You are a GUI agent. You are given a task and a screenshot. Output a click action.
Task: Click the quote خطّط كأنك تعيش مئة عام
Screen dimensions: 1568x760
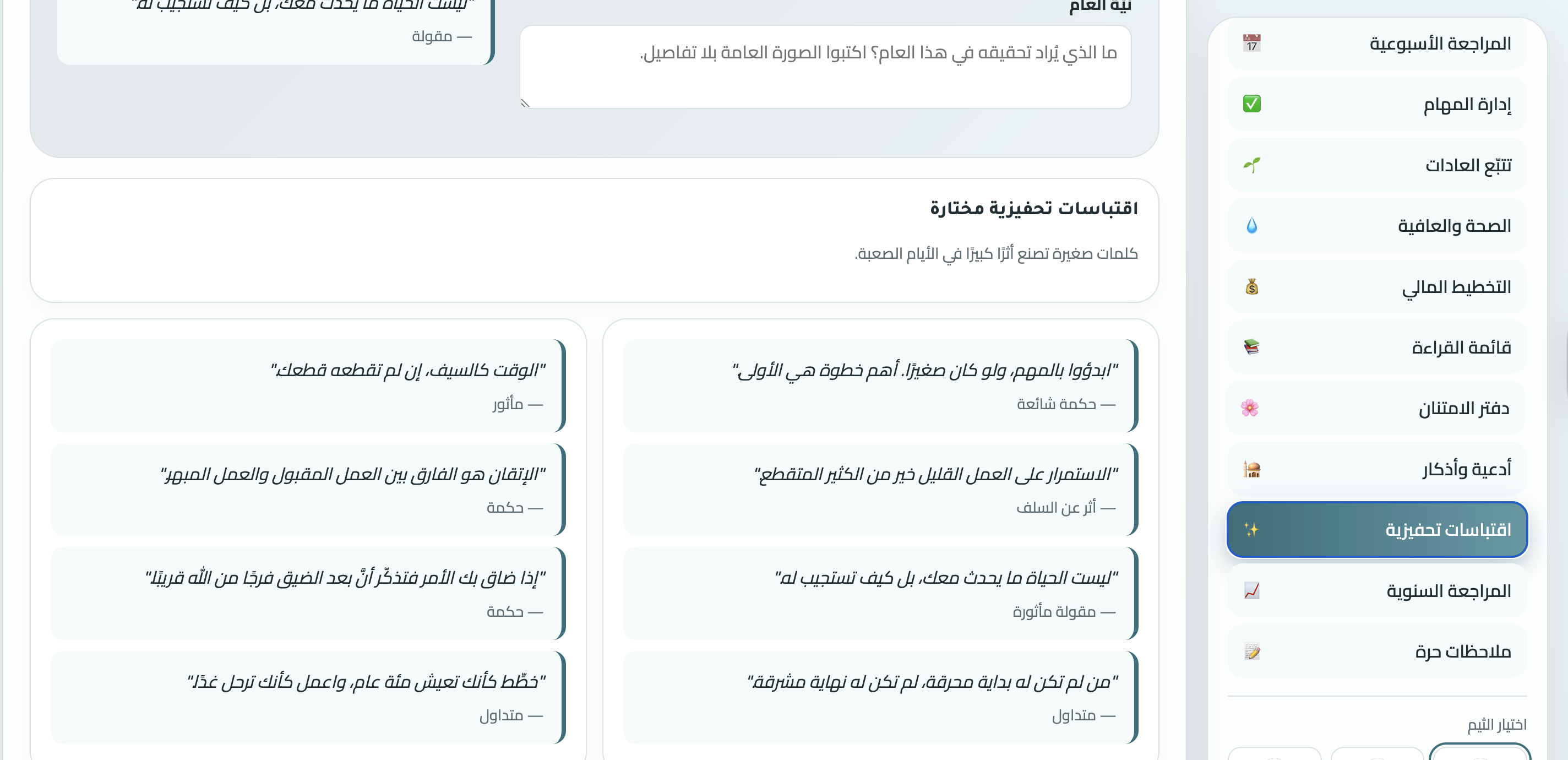tap(307, 697)
